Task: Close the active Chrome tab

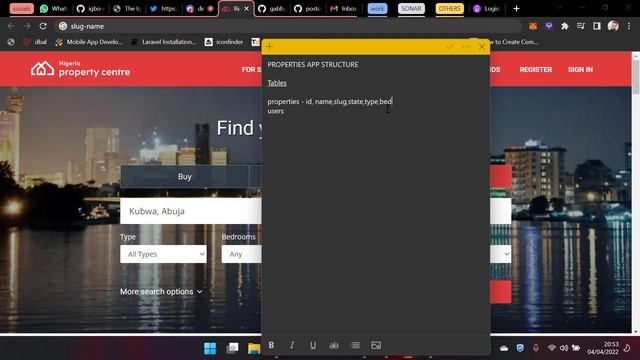Action: [x=247, y=9]
